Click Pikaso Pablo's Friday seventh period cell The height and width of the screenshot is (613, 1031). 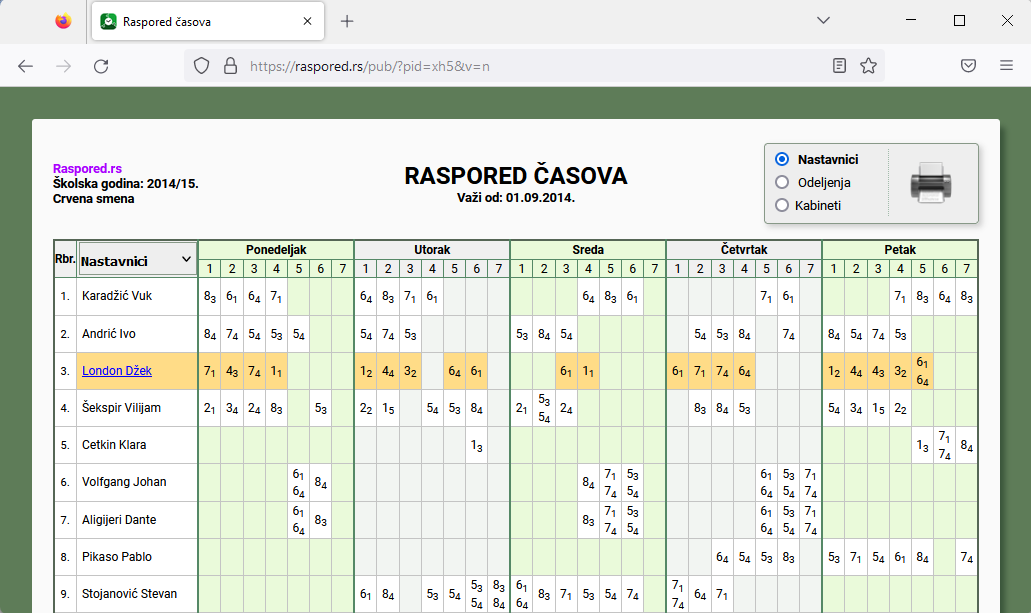[x=967, y=557]
